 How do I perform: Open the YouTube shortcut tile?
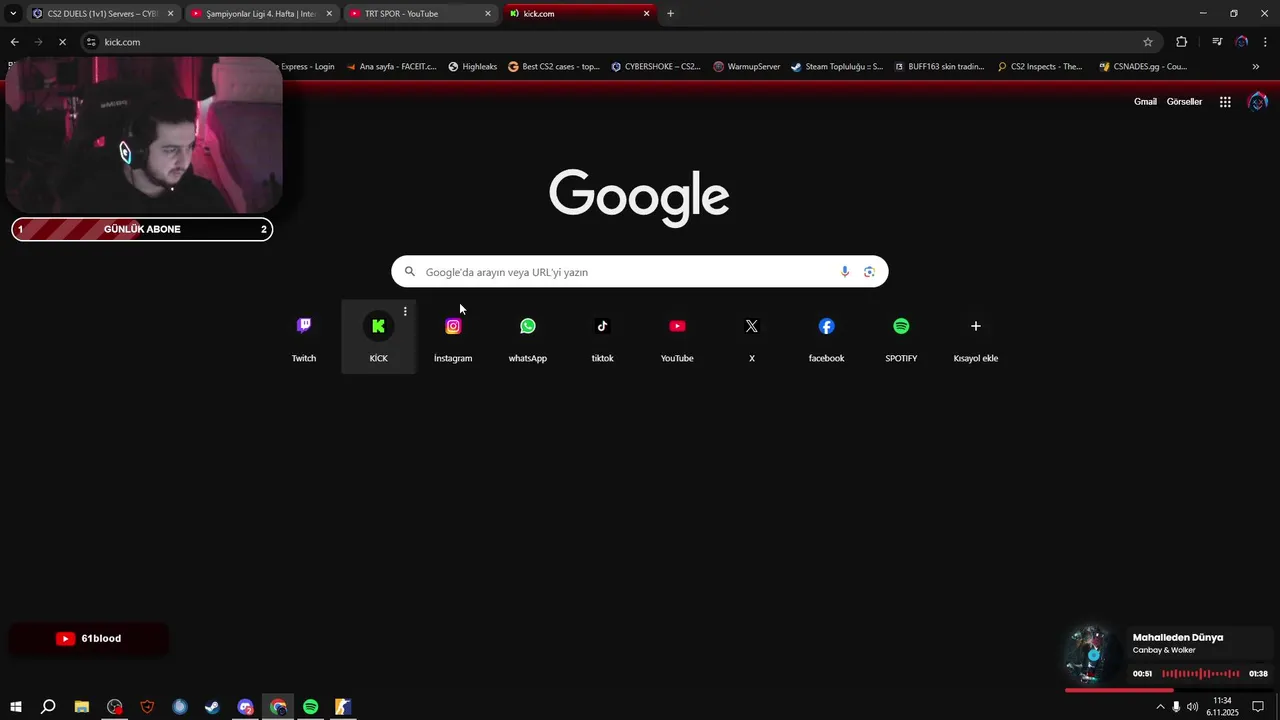tap(677, 337)
